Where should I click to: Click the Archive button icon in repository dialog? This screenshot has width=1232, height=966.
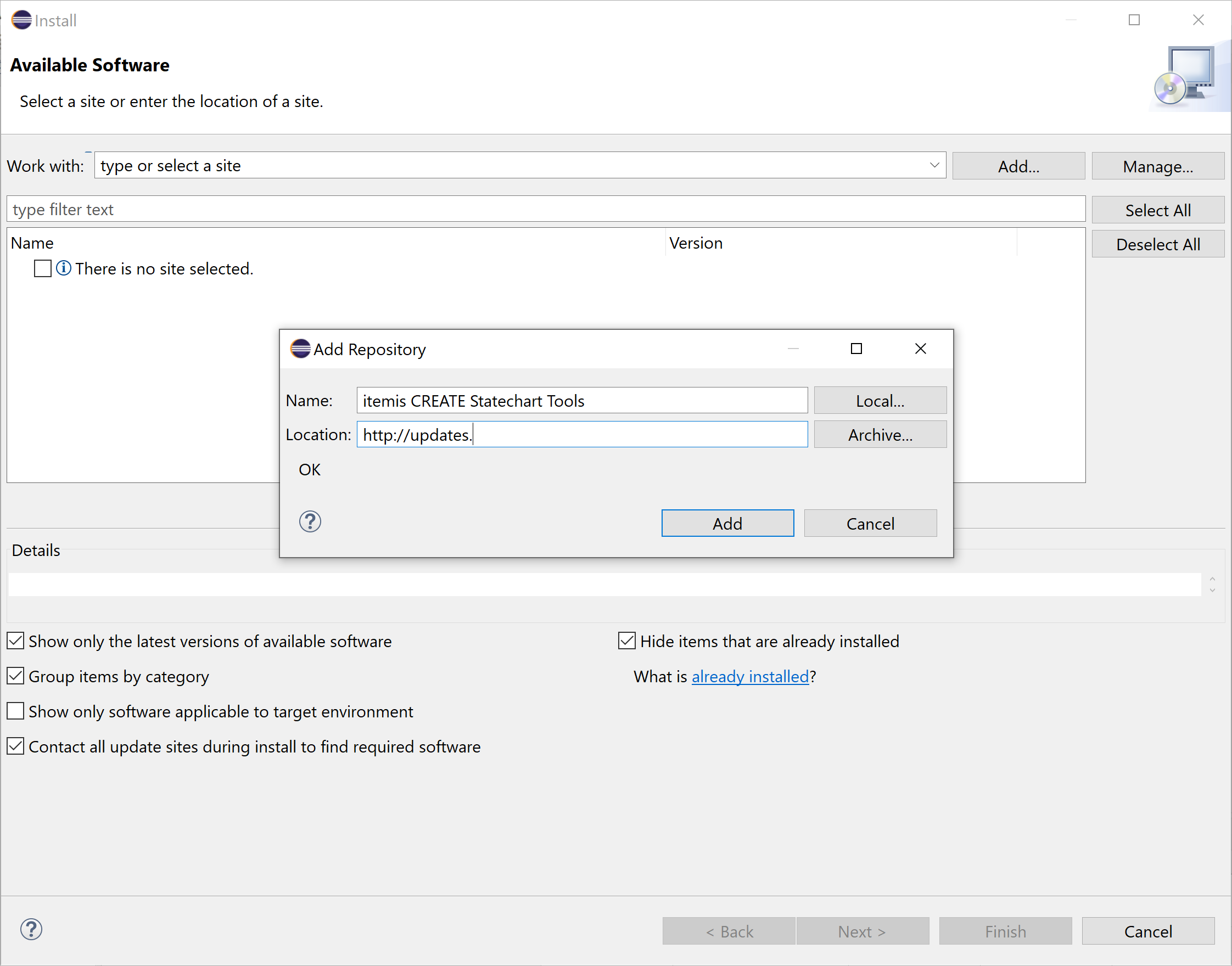click(878, 435)
